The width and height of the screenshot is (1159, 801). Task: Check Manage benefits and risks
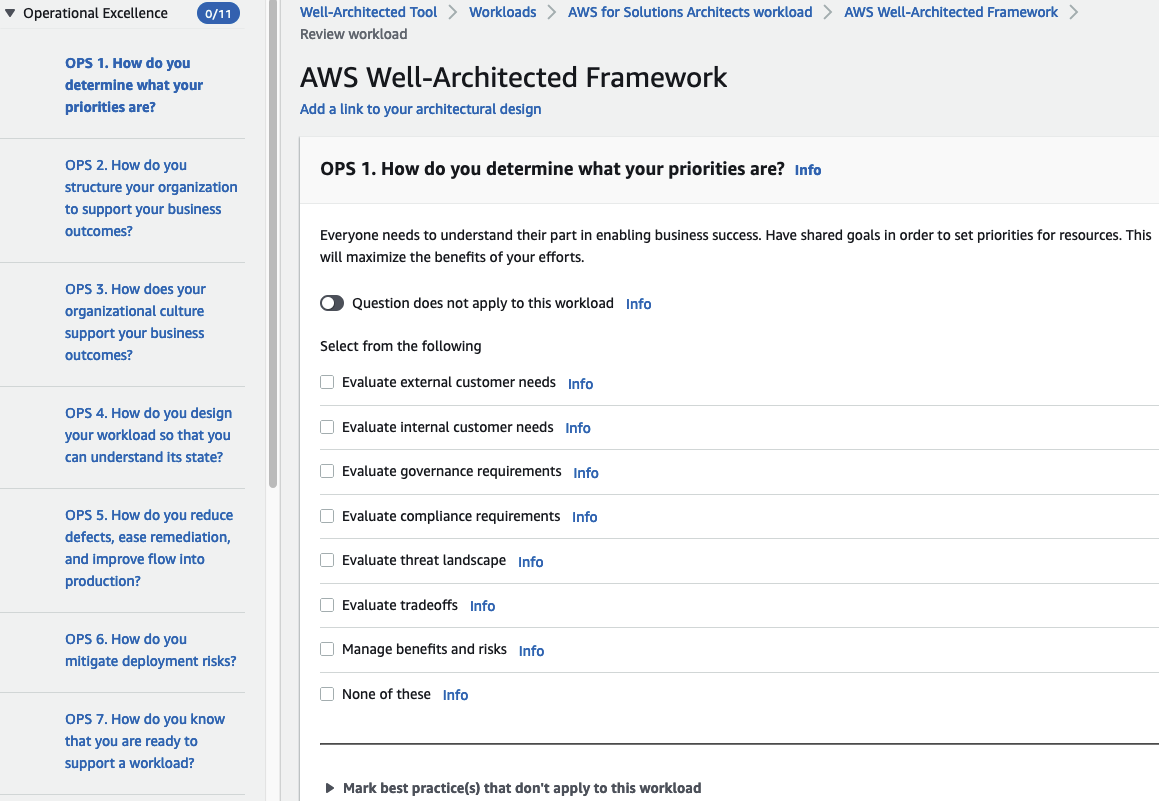(327, 650)
